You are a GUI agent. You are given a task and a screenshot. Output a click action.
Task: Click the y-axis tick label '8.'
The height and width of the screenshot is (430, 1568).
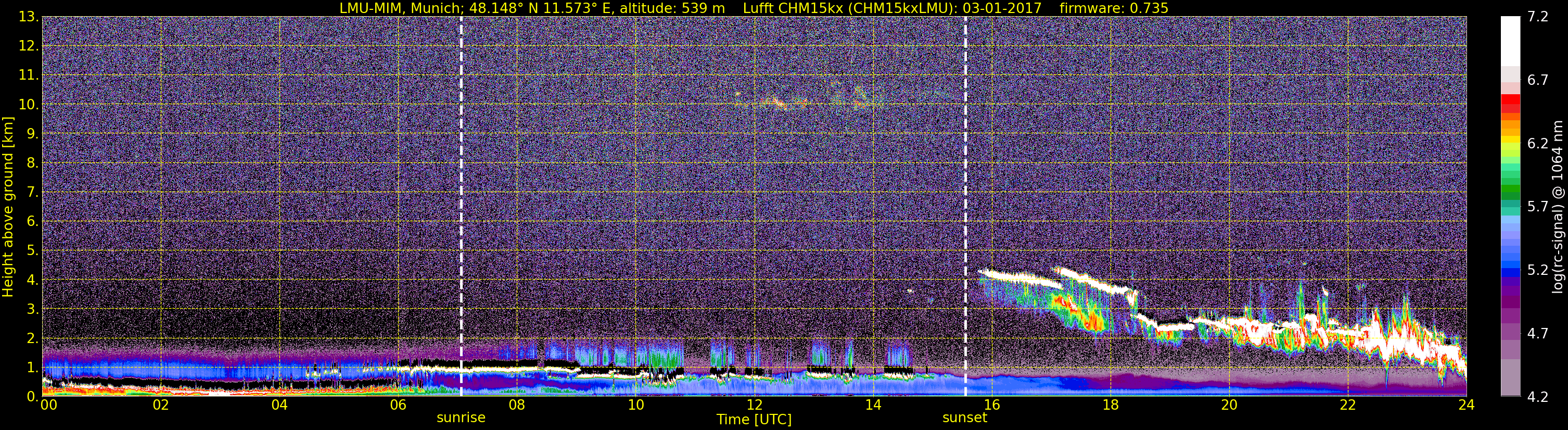32,163
